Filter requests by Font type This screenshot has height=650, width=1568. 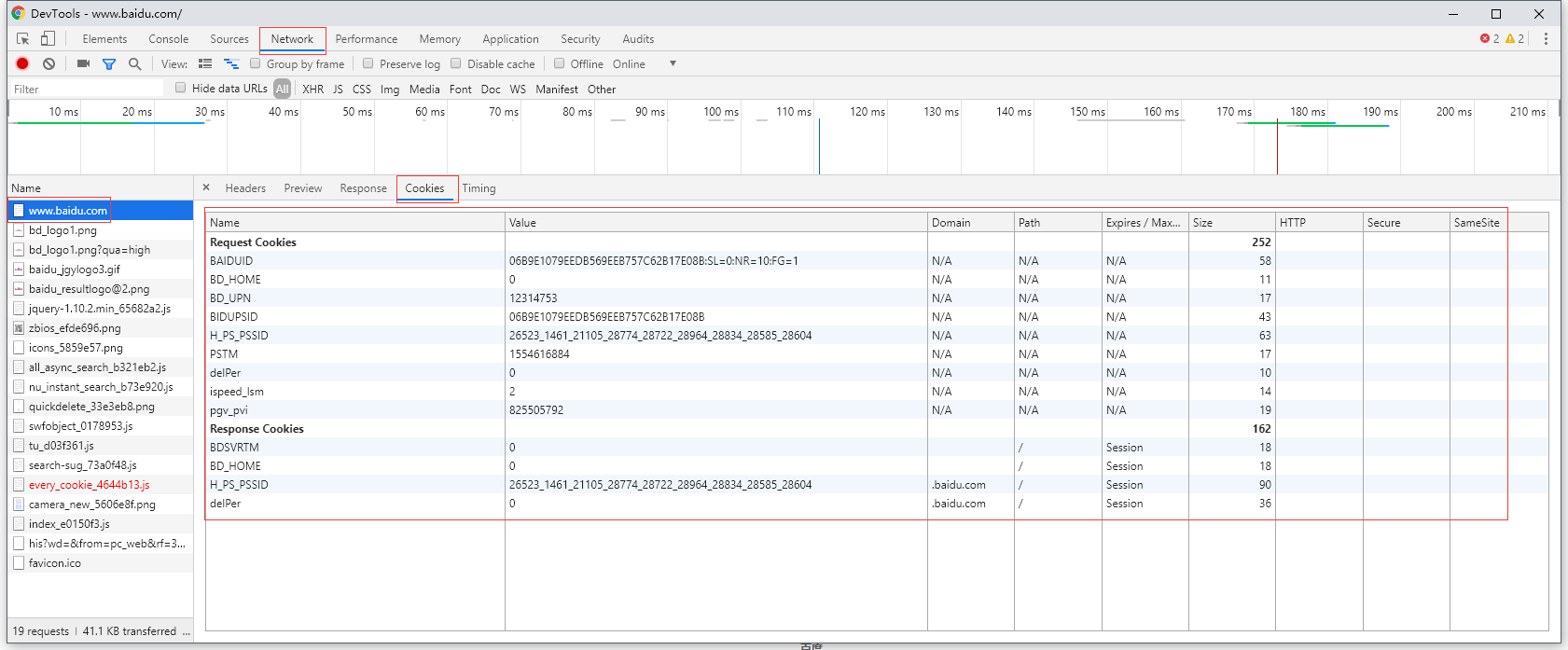(461, 90)
